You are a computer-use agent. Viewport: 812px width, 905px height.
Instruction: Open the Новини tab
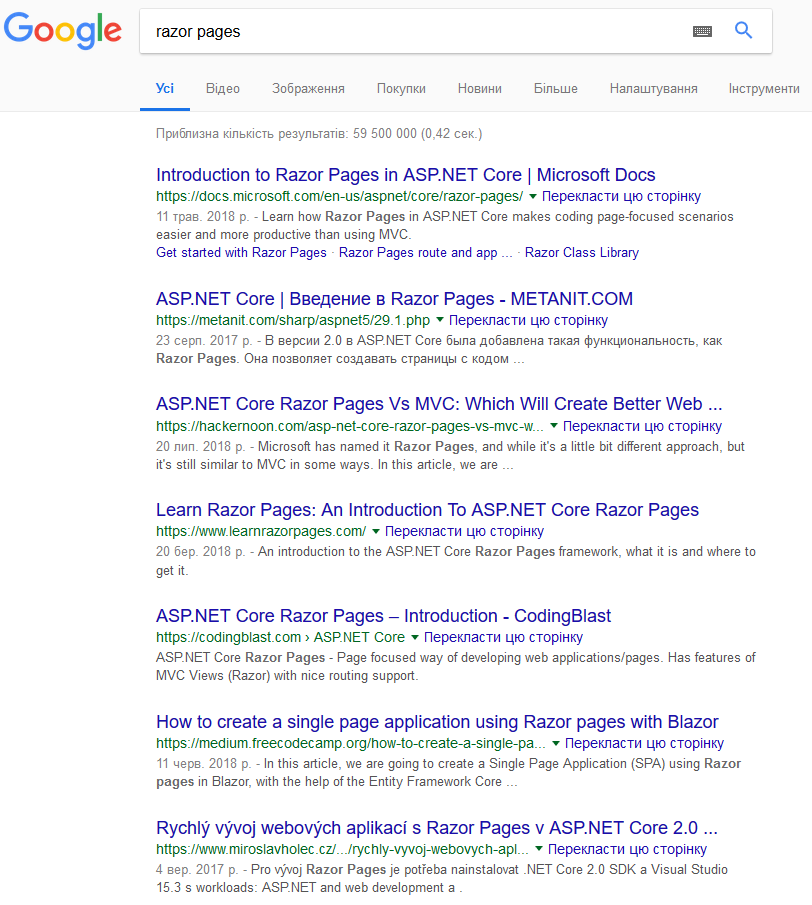point(480,88)
